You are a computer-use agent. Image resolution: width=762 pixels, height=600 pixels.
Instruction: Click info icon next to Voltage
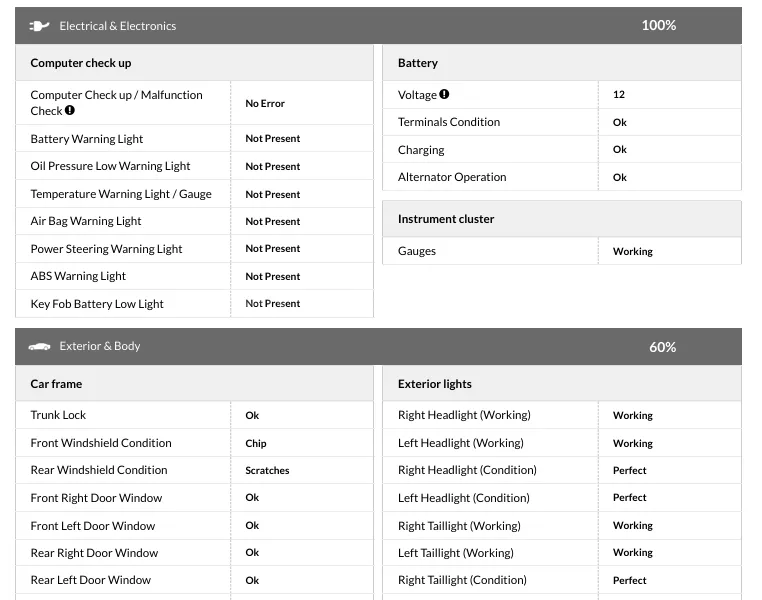(x=444, y=95)
